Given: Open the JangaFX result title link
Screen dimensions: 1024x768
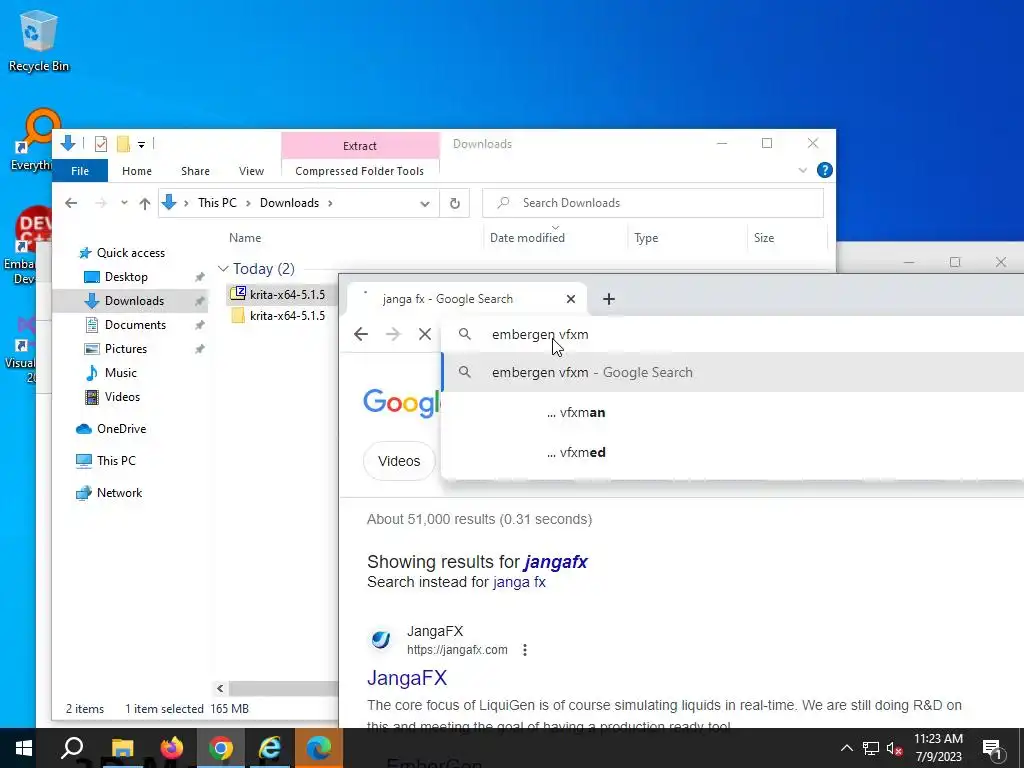Looking at the screenshot, I should (407, 678).
